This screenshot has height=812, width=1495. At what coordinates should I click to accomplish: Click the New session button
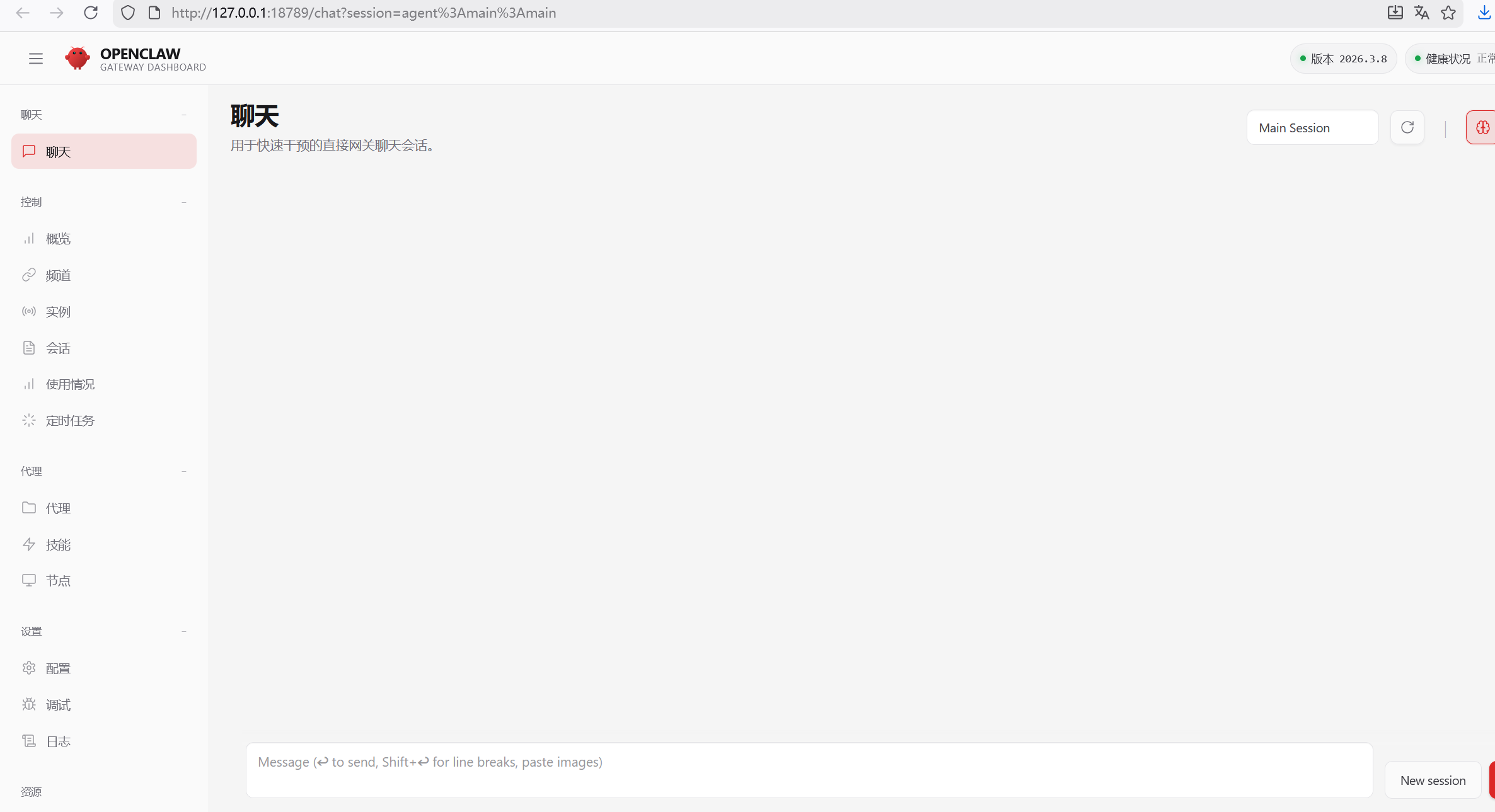(x=1433, y=781)
